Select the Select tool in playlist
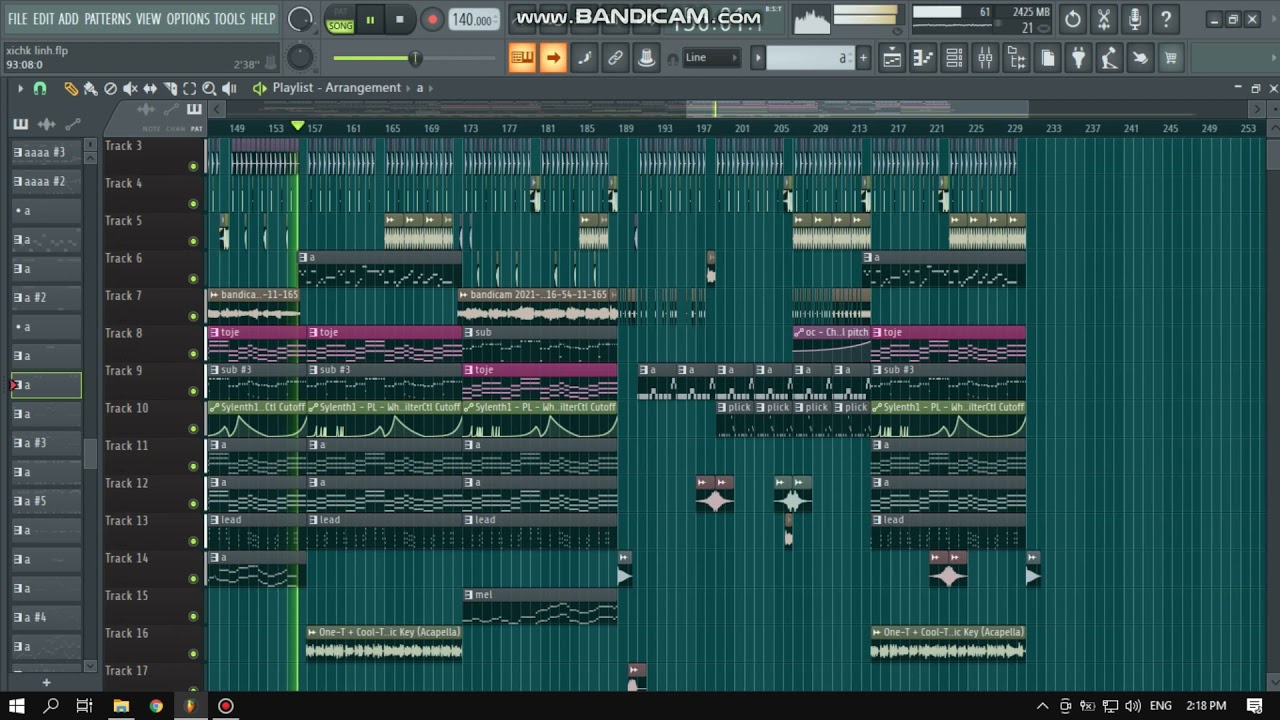The image size is (1280, 720). 189,88
